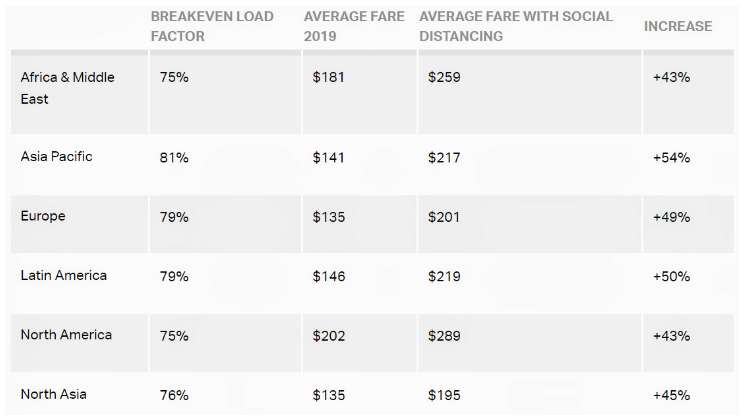The image size is (741, 415).
Task: Click the North Asia row label
Action: 55,394
